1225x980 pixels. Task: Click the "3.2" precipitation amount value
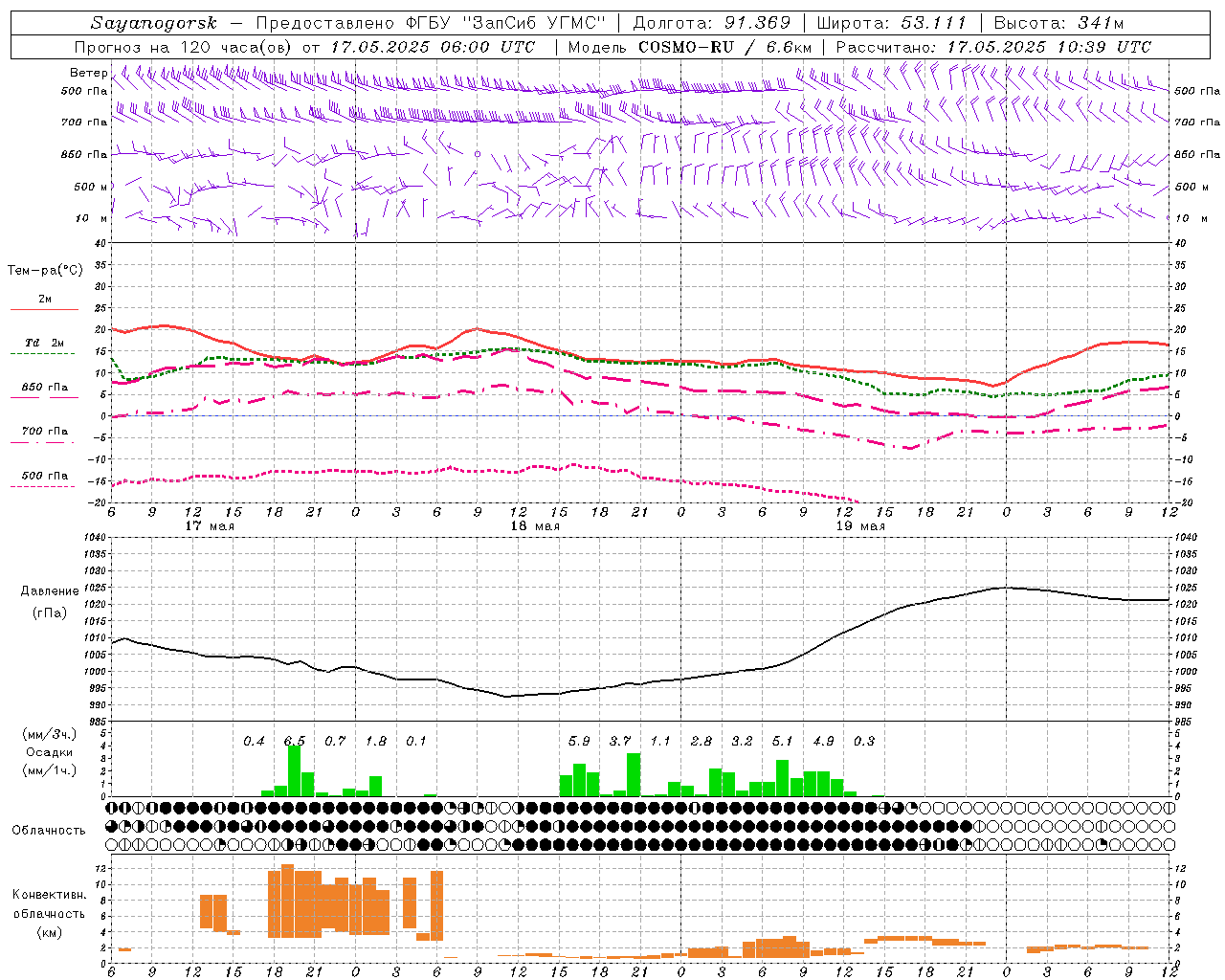[742, 741]
